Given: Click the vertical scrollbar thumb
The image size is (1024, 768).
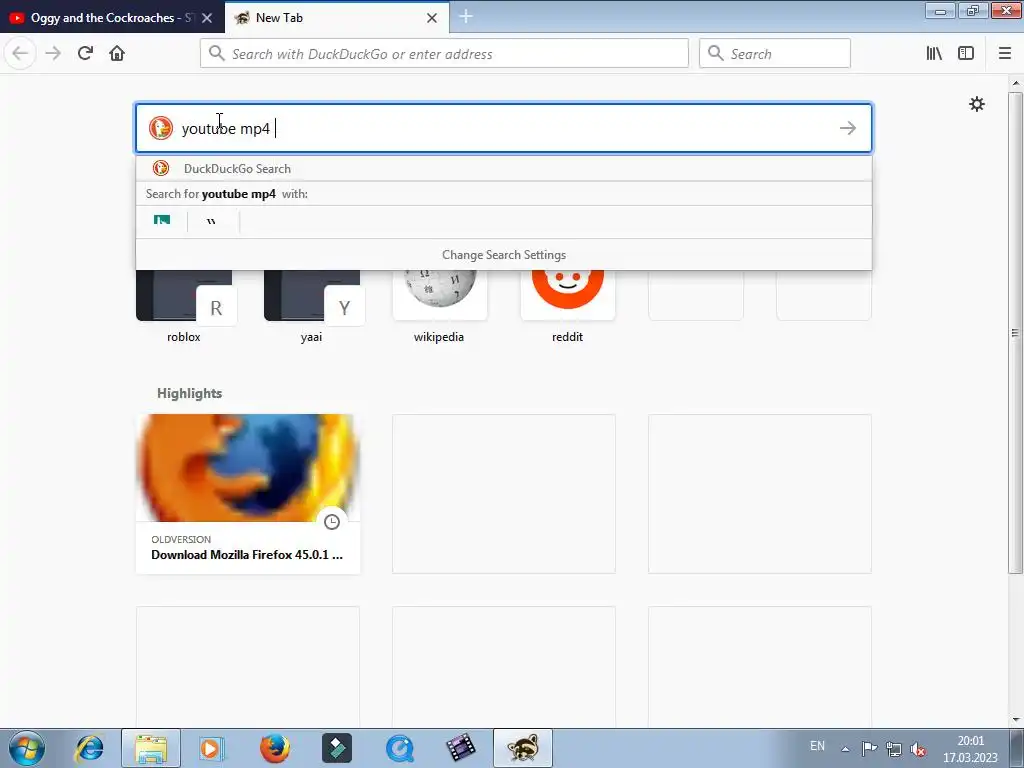Looking at the screenshot, I should 1016,333.
